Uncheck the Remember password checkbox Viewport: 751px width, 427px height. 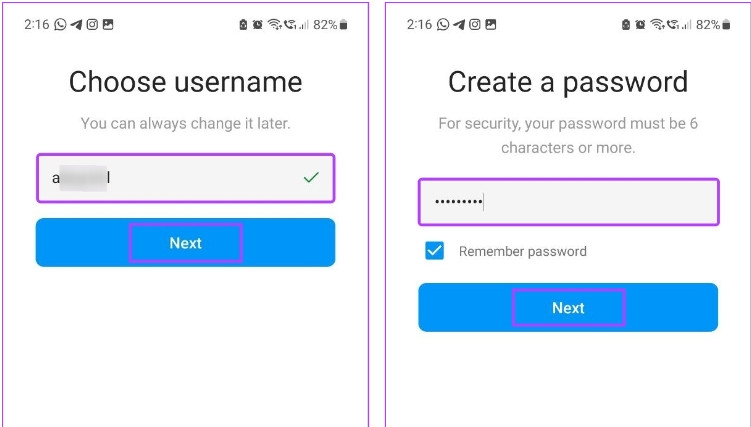(x=435, y=251)
